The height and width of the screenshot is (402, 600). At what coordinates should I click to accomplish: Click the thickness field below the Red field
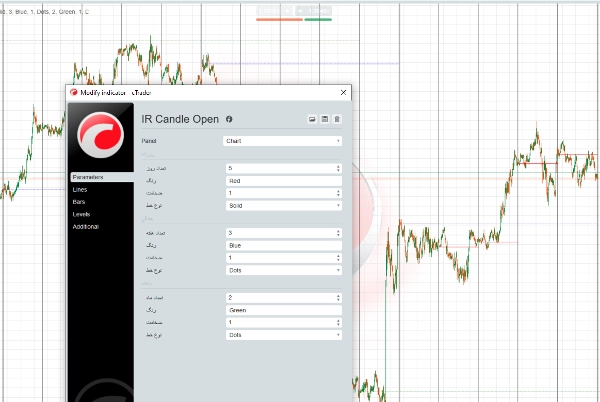pos(284,193)
